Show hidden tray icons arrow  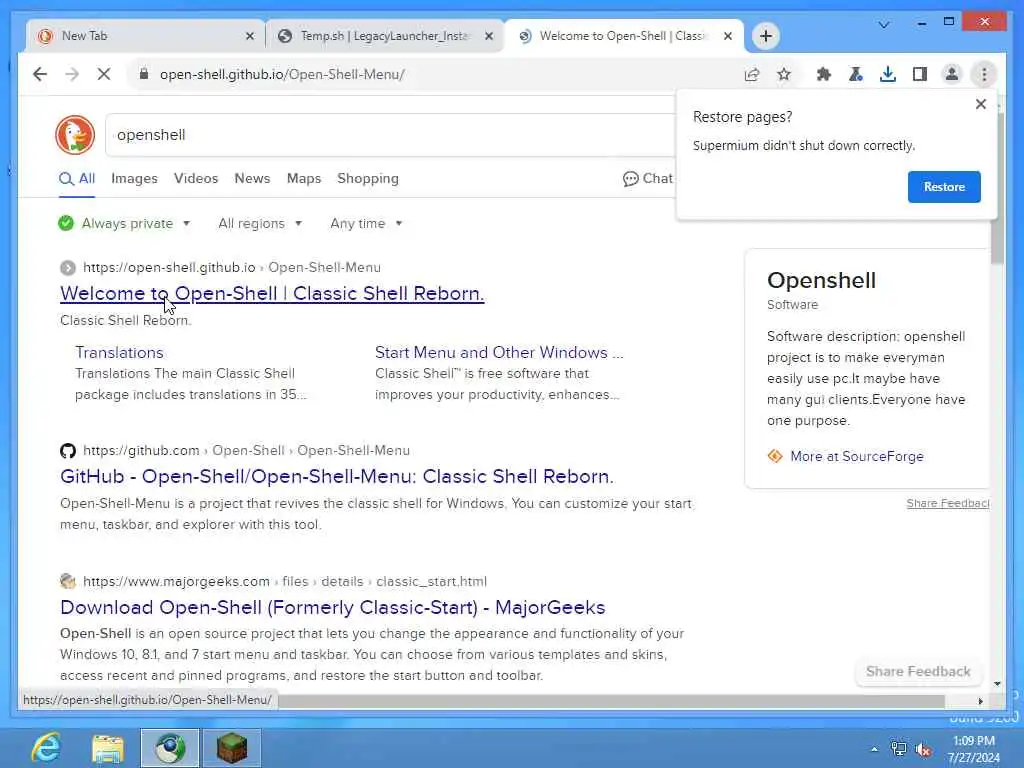click(x=874, y=749)
